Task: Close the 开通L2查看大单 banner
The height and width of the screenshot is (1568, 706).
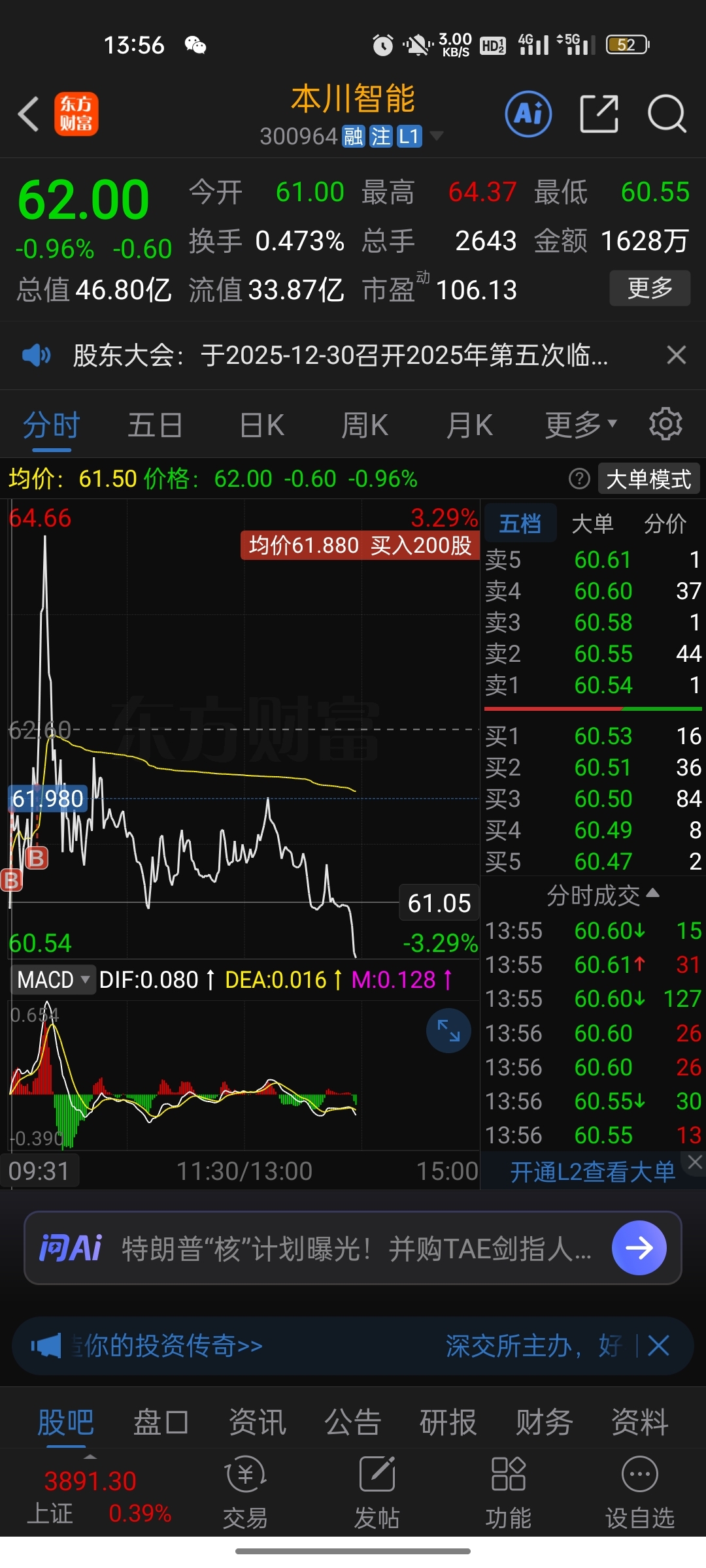Action: click(695, 1162)
